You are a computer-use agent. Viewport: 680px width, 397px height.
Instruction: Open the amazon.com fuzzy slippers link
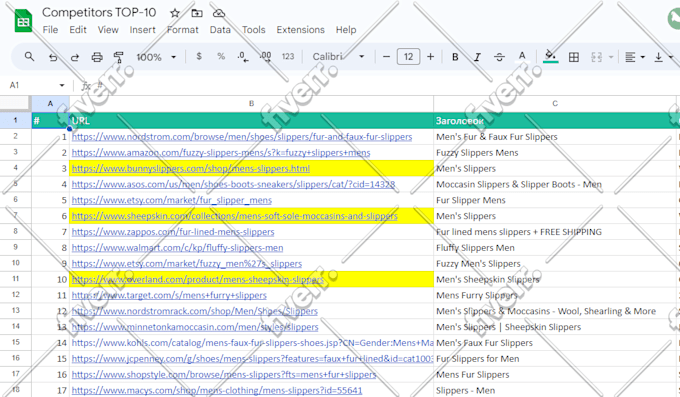click(221, 153)
